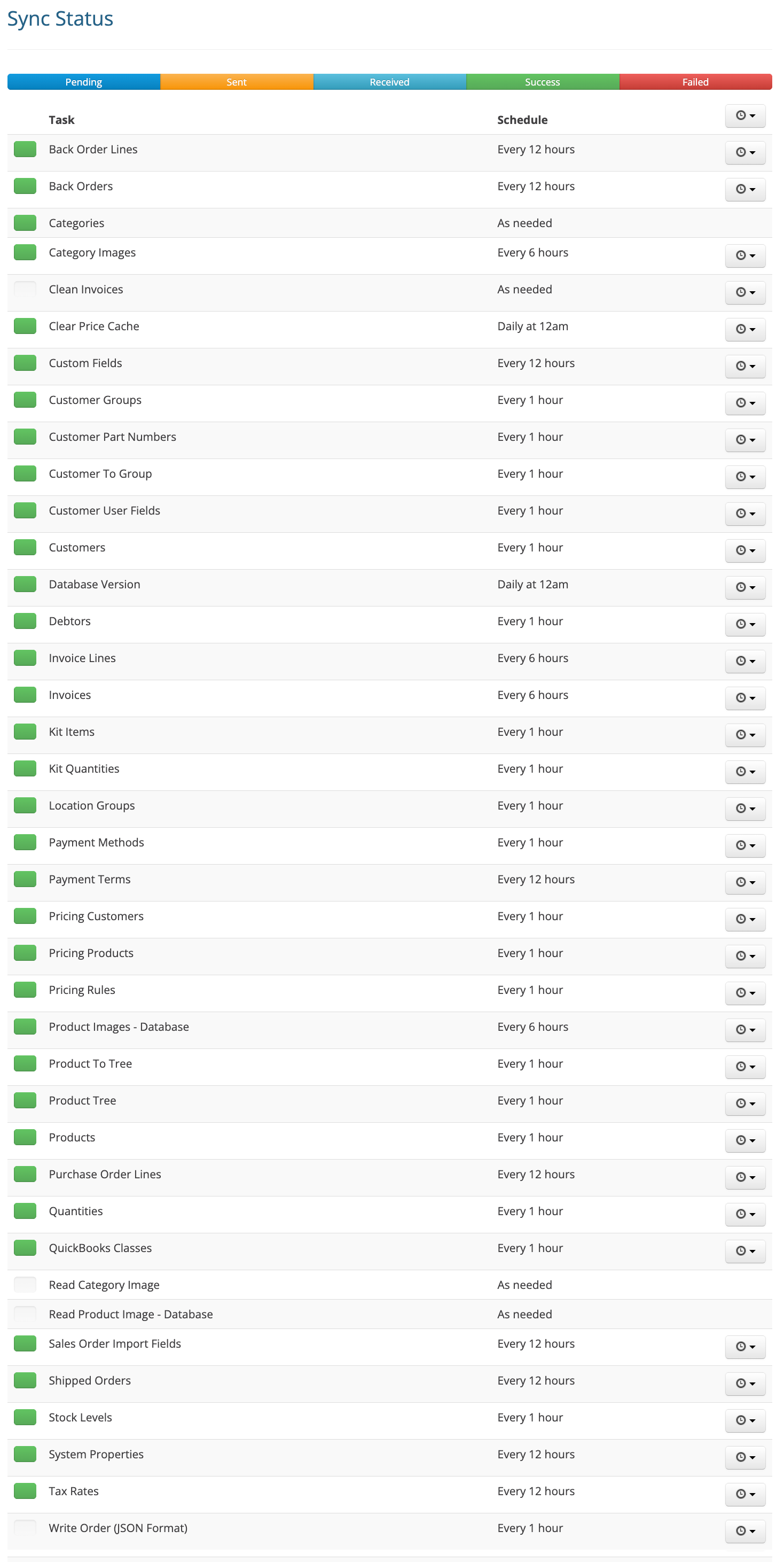Open the clock icon beside Tax Rates
784x1562 pixels.
point(744,1494)
